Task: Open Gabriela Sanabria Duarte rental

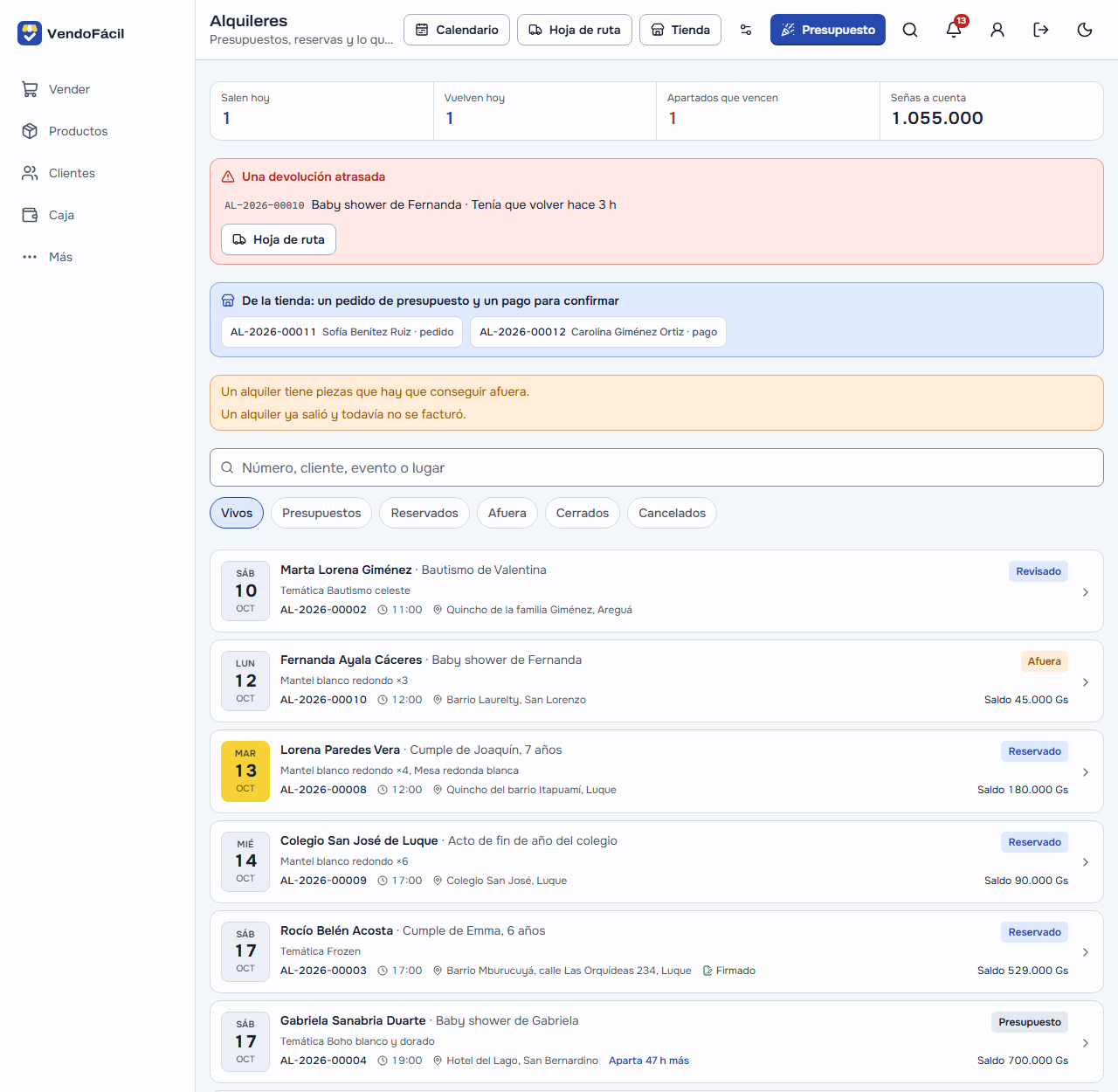Action: point(657,1041)
